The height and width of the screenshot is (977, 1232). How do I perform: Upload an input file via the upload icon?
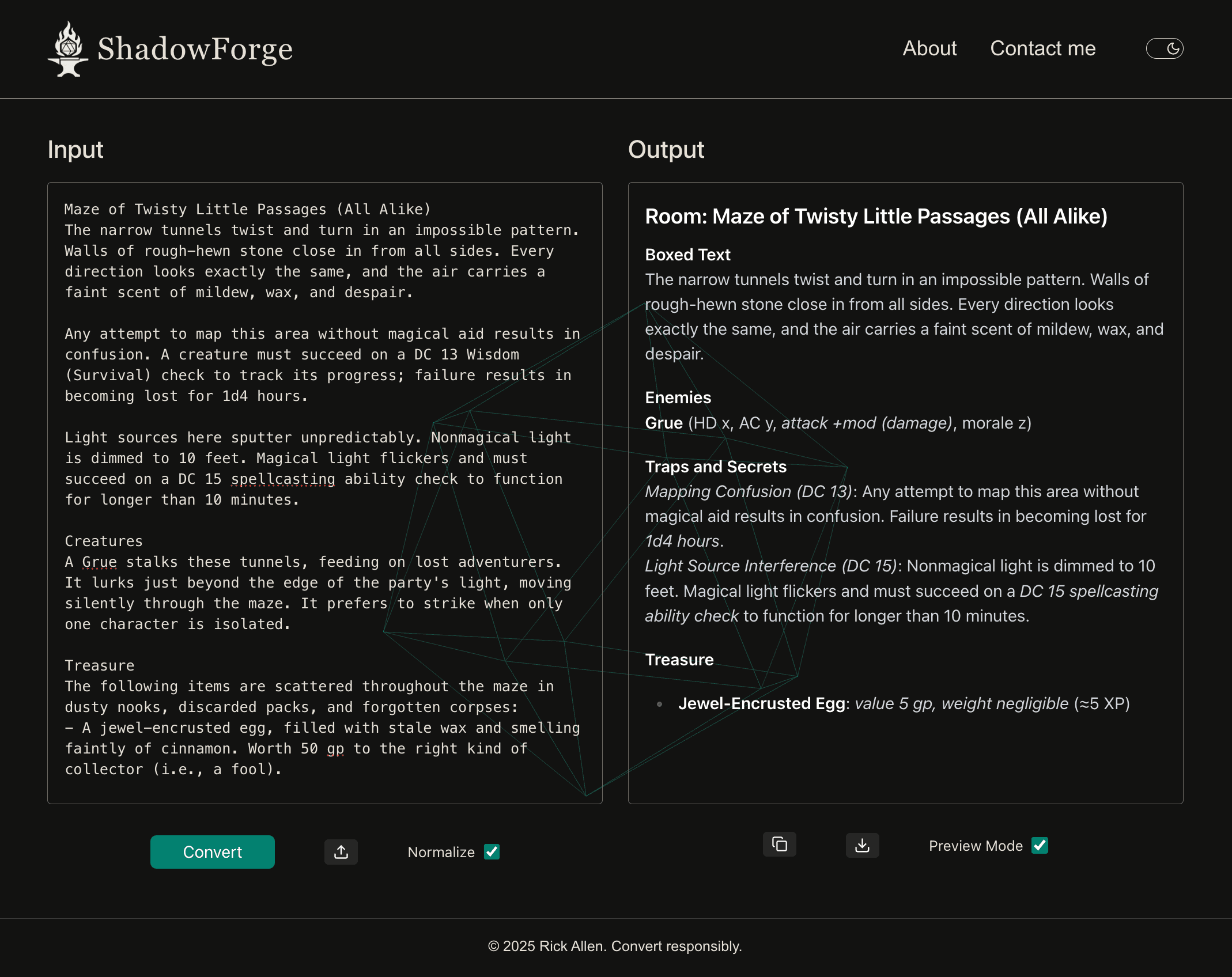pos(341,852)
